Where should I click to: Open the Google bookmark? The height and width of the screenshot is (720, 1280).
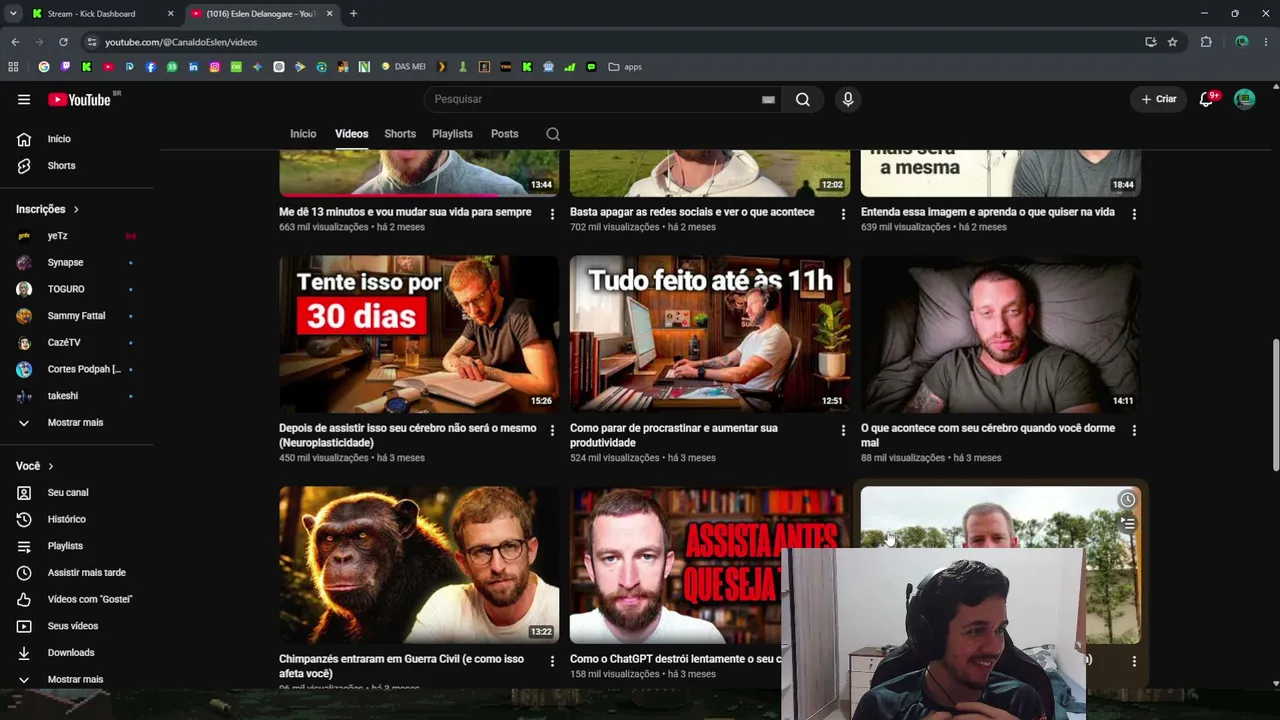(44, 67)
